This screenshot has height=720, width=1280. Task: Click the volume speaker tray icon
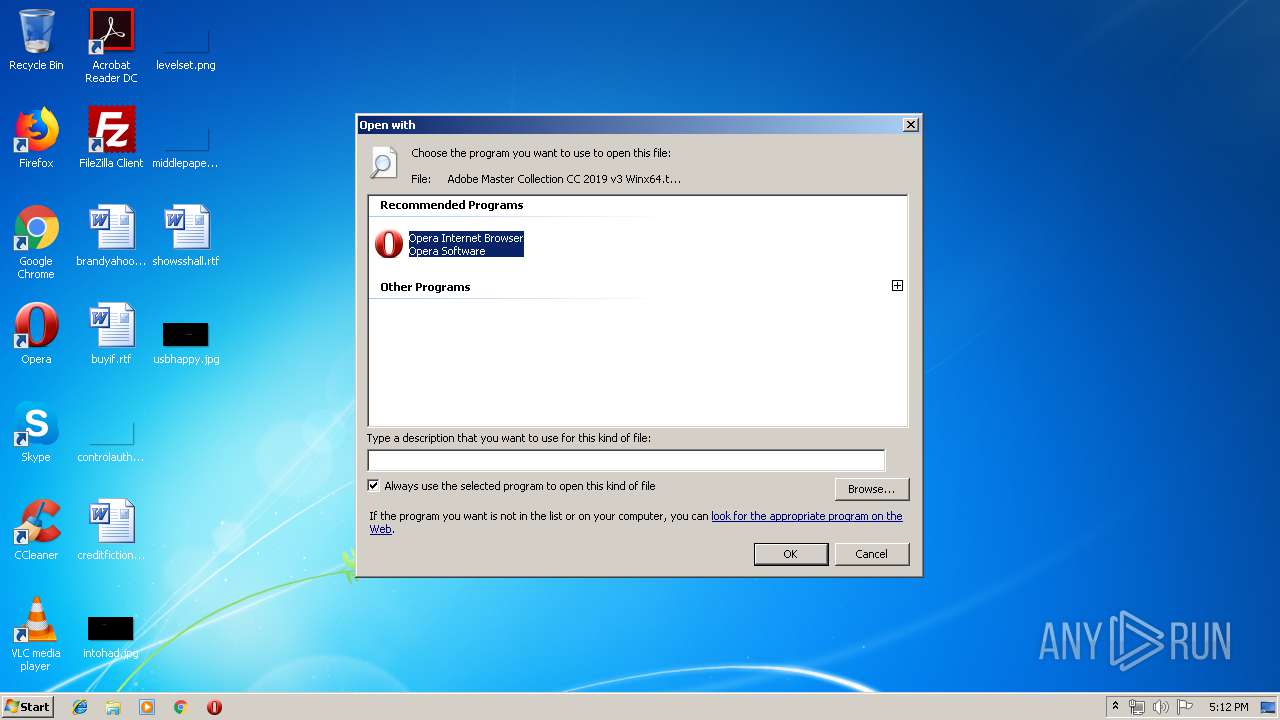pyautogui.click(x=1161, y=707)
